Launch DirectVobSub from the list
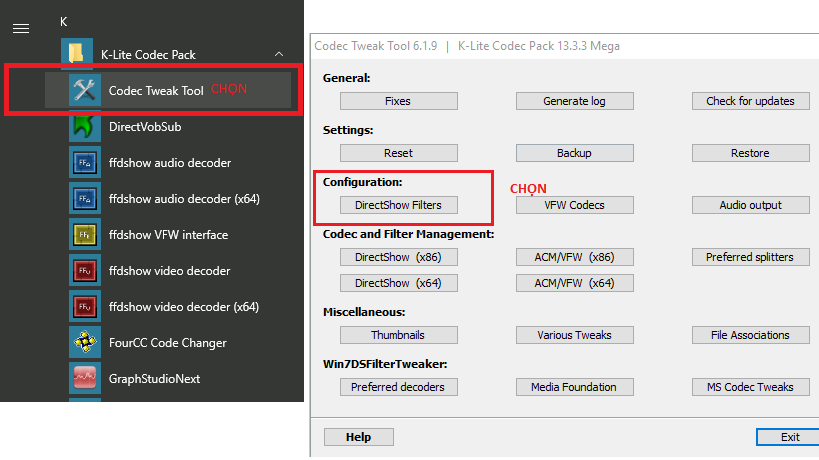 pos(145,127)
